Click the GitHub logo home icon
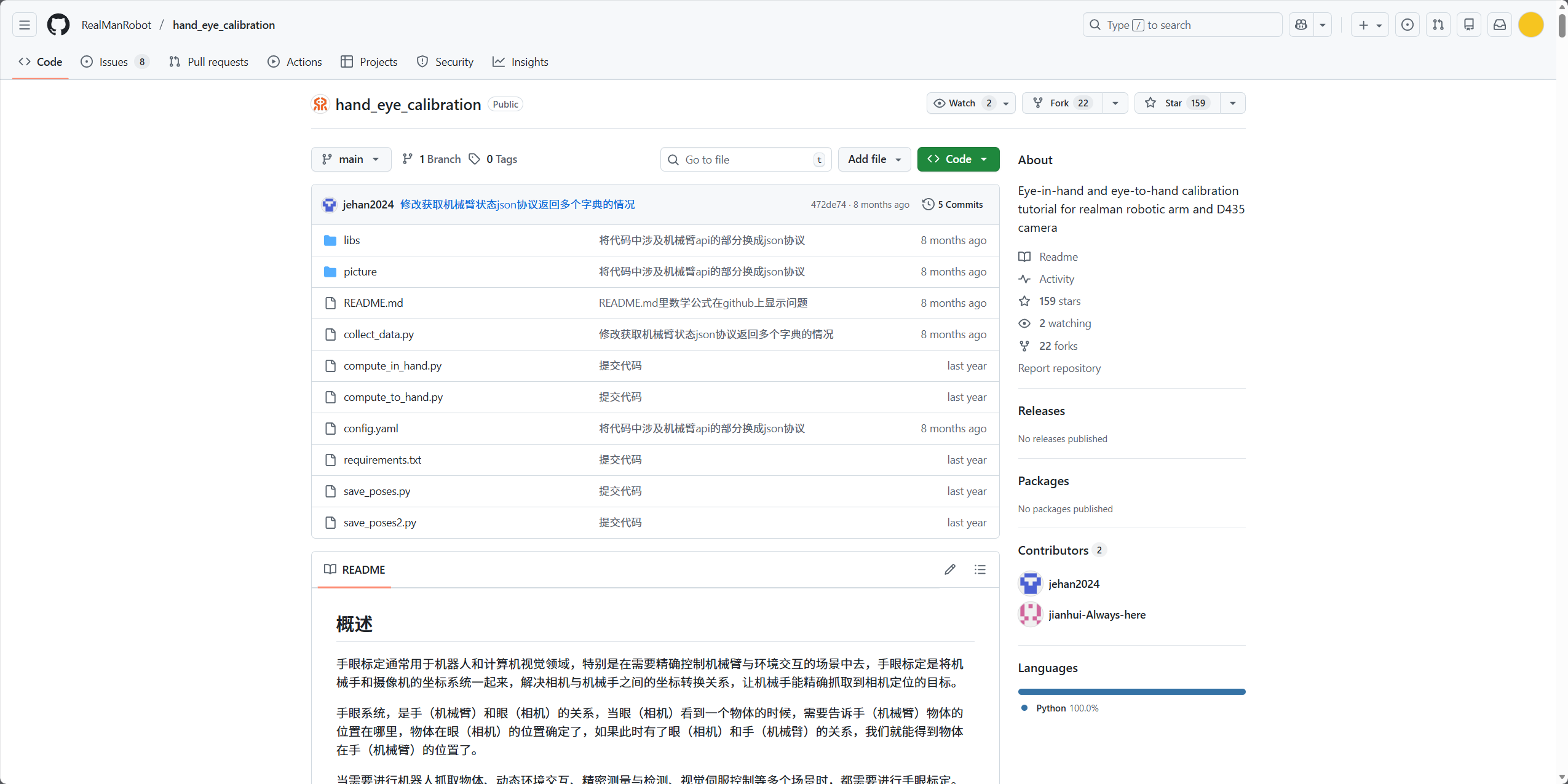1568x784 pixels. pyautogui.click(x=58, y=25)
